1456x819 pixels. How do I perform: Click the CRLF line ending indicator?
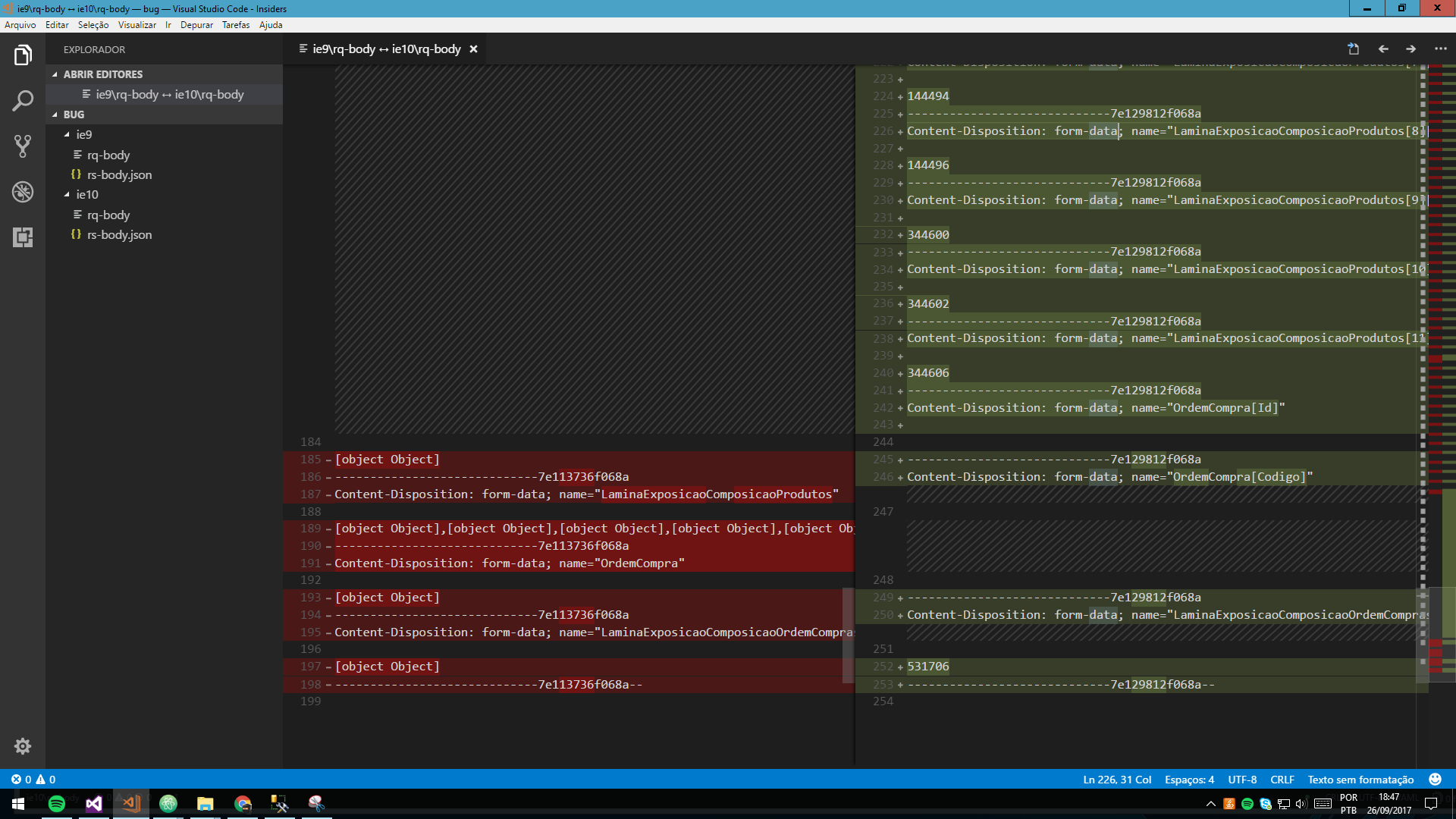pos(1282,779)
